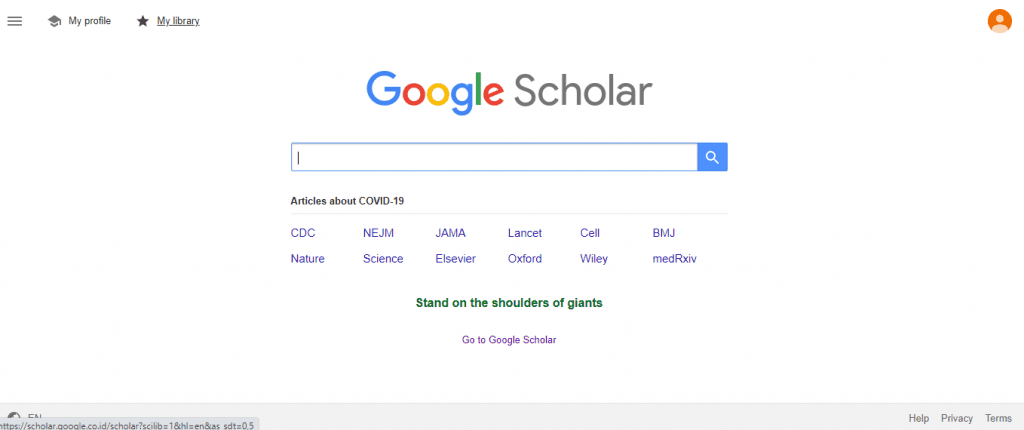Open the Help link in footer
This screenshot has height=430, width=1024.
[918, 418]
